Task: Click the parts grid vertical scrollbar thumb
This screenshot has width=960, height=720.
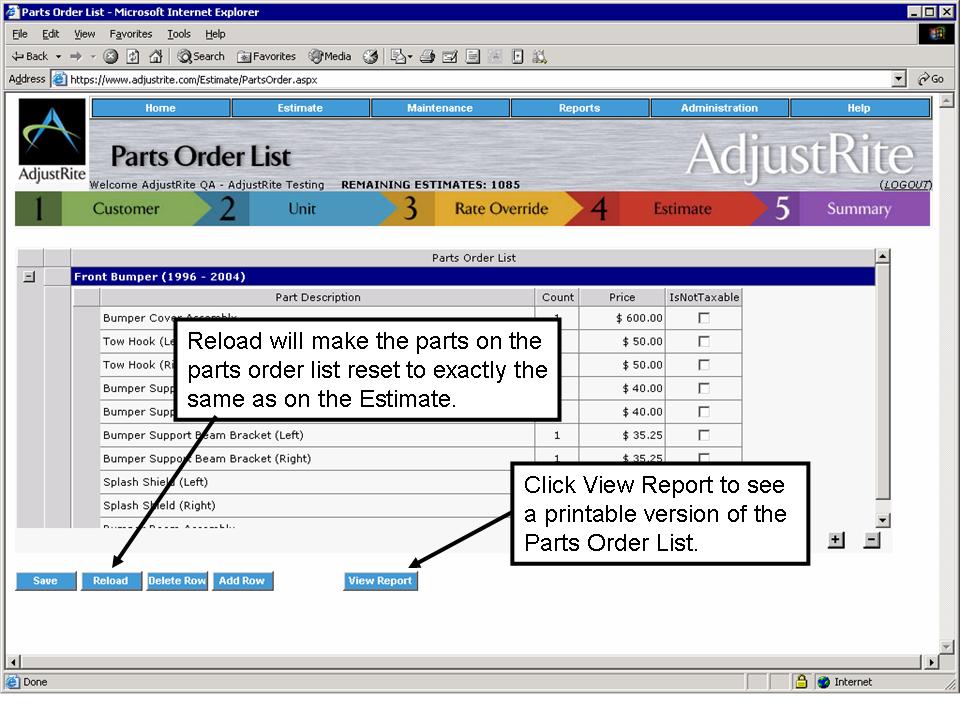Action: point(882,382)
